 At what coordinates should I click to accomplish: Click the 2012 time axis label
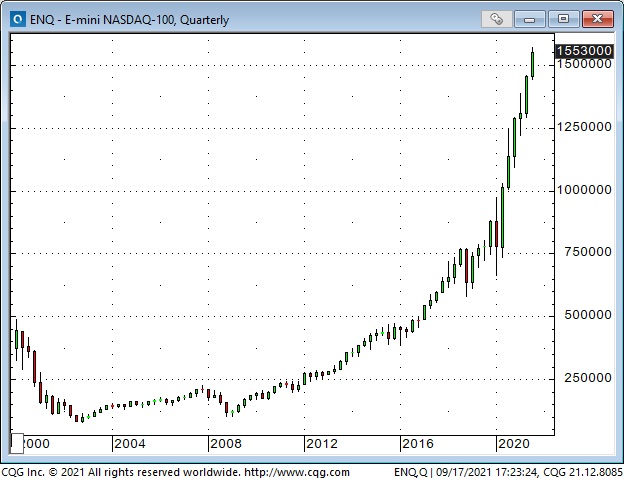coord(322,444)
